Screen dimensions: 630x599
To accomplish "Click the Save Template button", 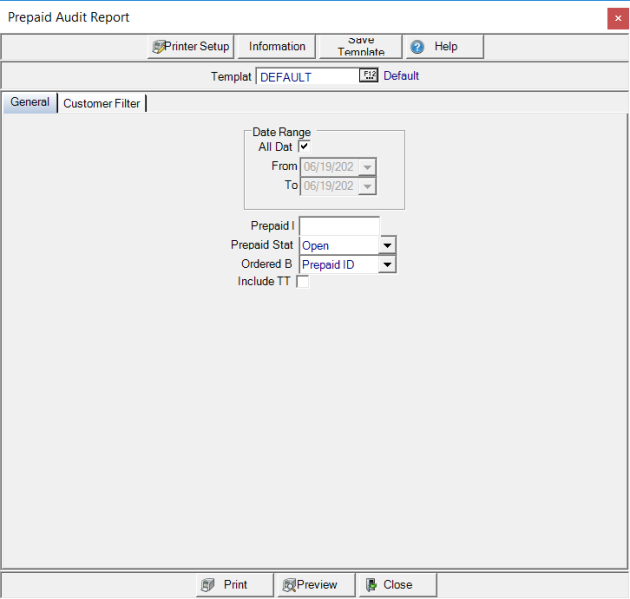I will (x=360, y=46).
